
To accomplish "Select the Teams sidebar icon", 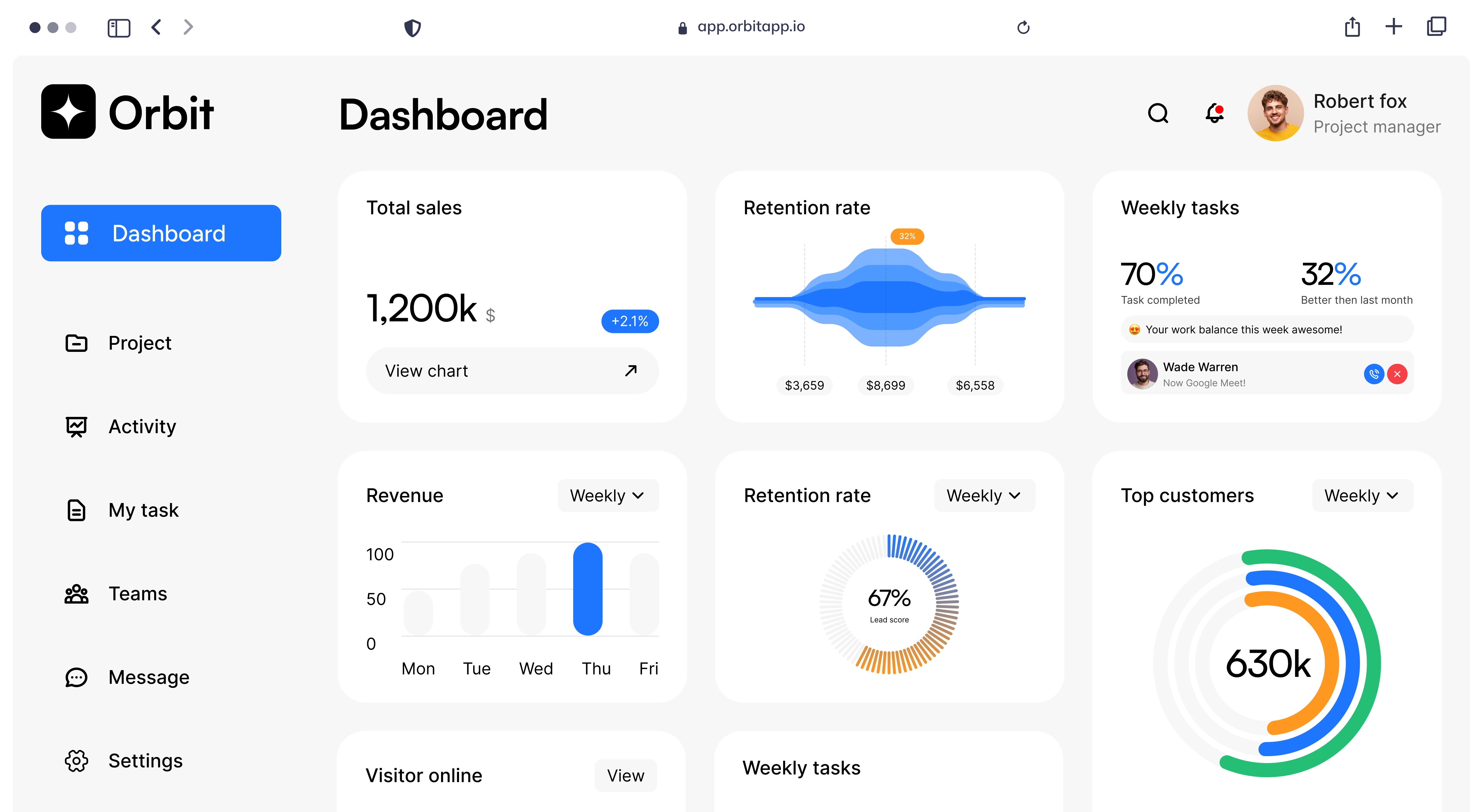I will 76,593.
